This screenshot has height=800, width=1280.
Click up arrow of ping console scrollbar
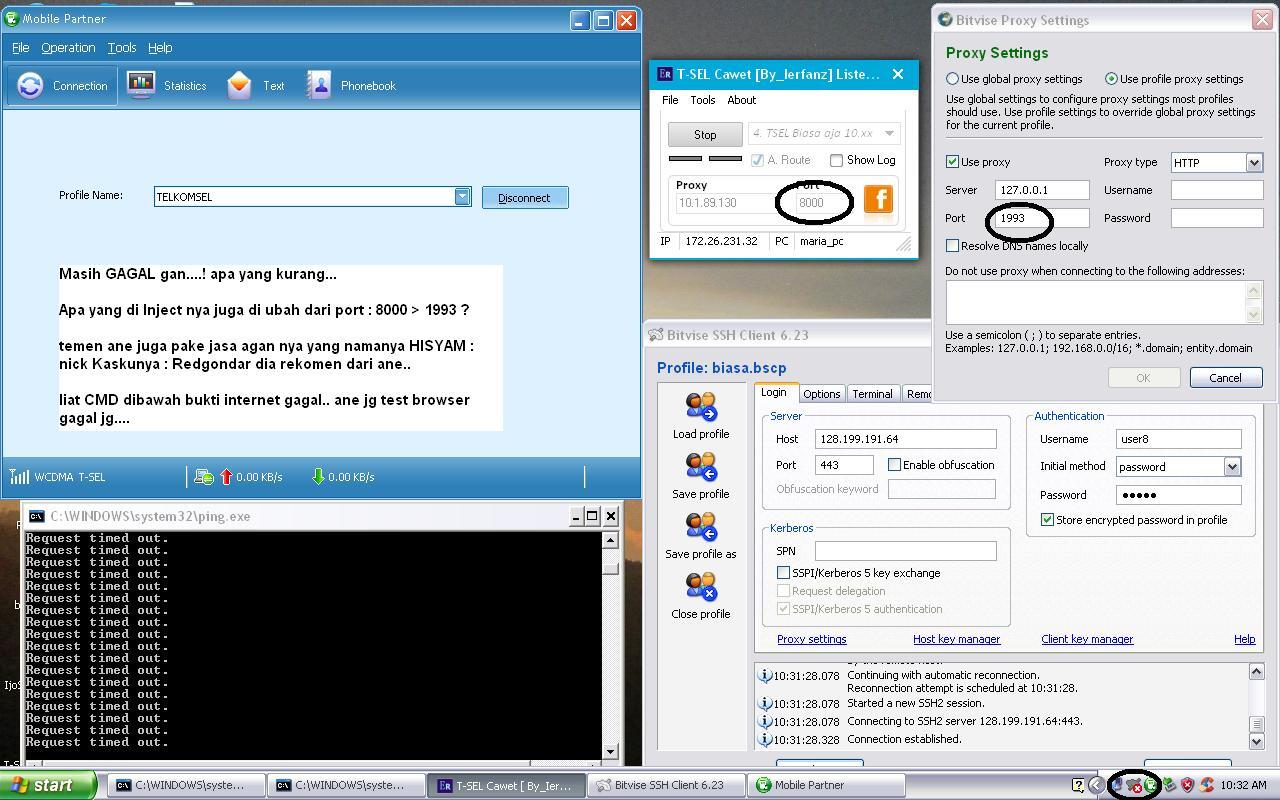click(x=610, y=540)
